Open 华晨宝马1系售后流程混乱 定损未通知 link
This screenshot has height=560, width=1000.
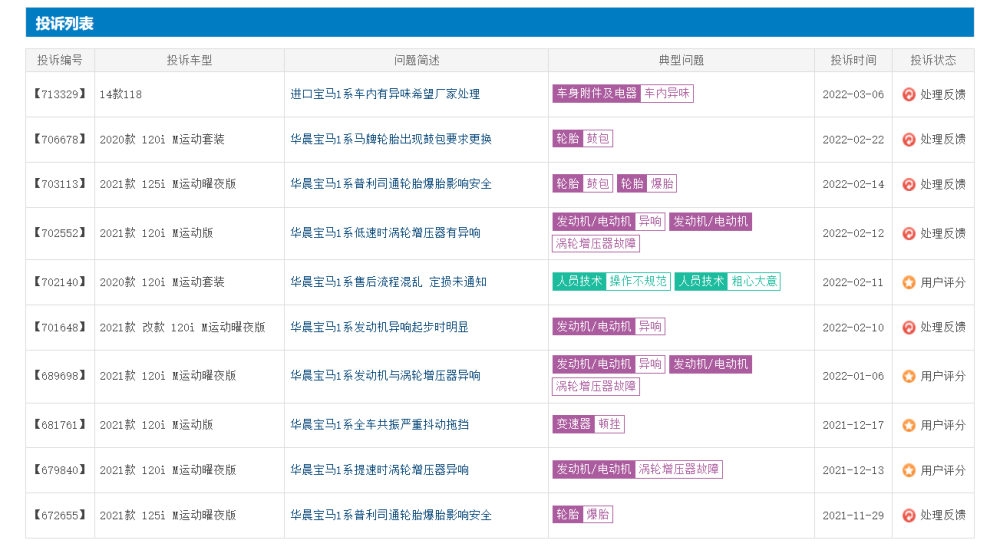[x=388, y=282]
